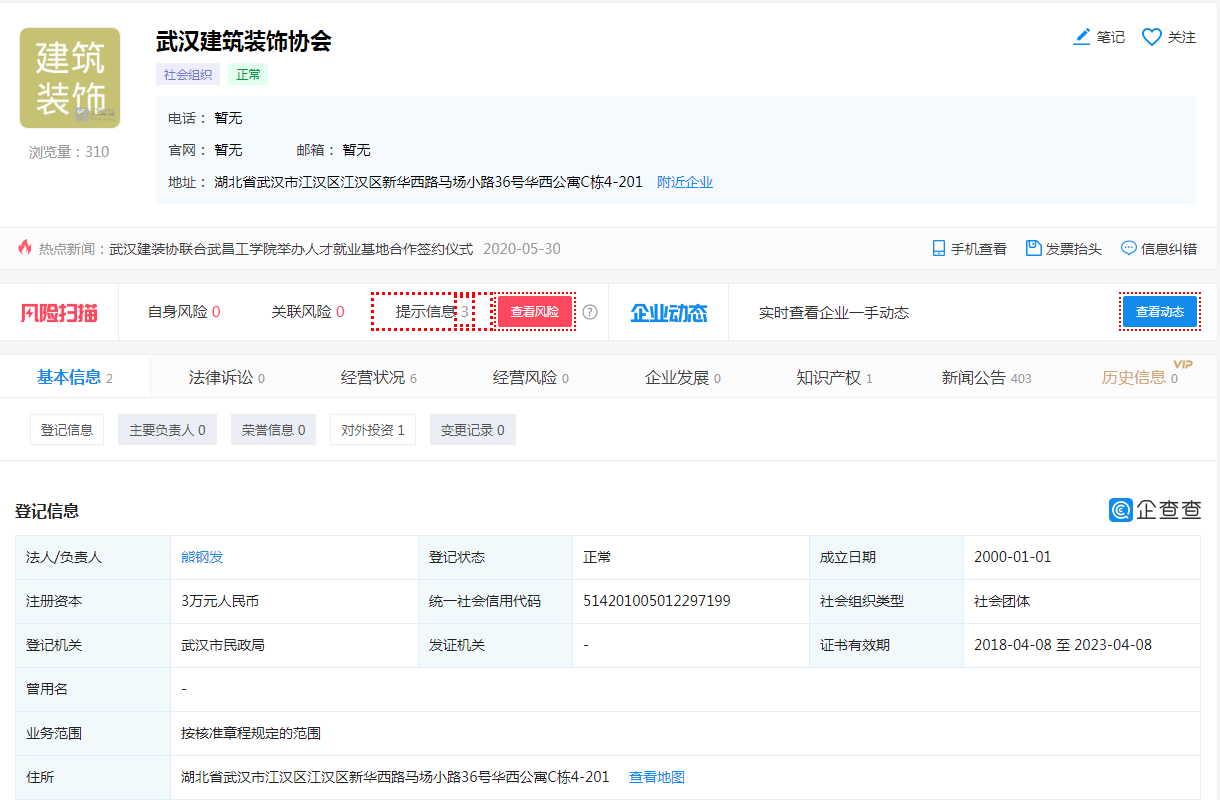Click the 笔记 pencil note icon
The width and height of the screenshot is (1220, 800).
click(1081, 37)
